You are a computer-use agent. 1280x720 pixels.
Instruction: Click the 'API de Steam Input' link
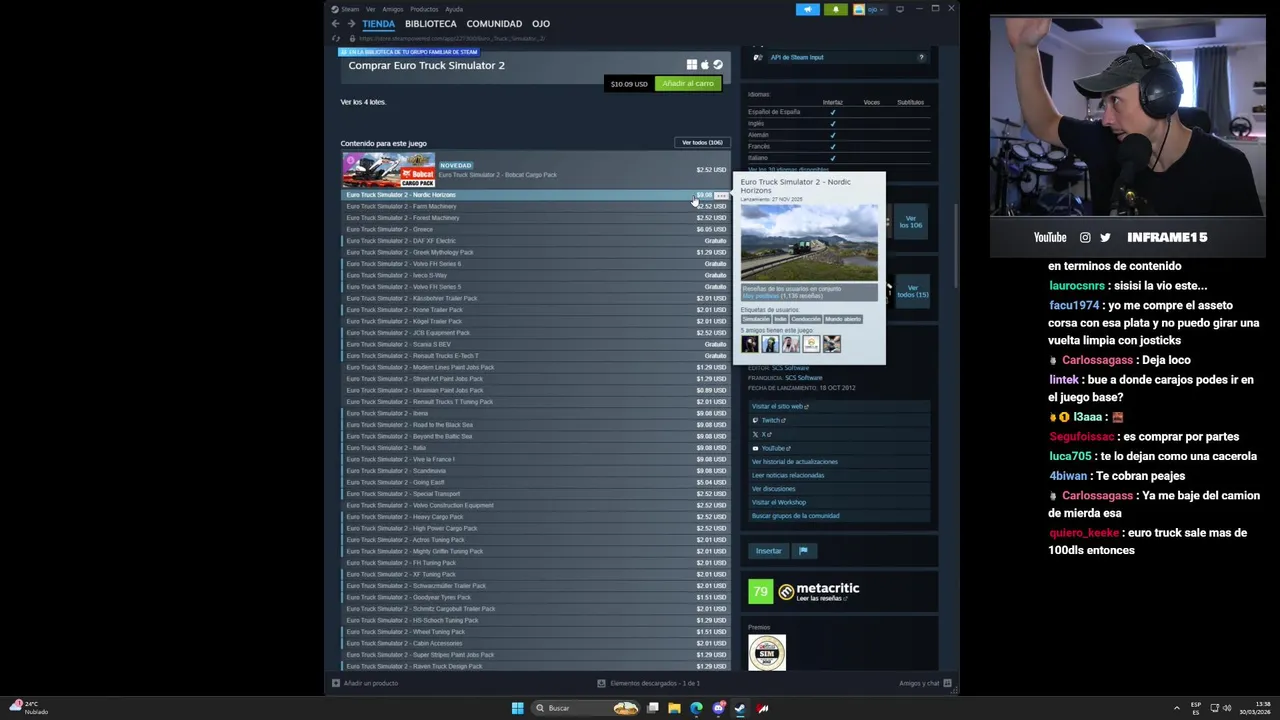point(796,57)
